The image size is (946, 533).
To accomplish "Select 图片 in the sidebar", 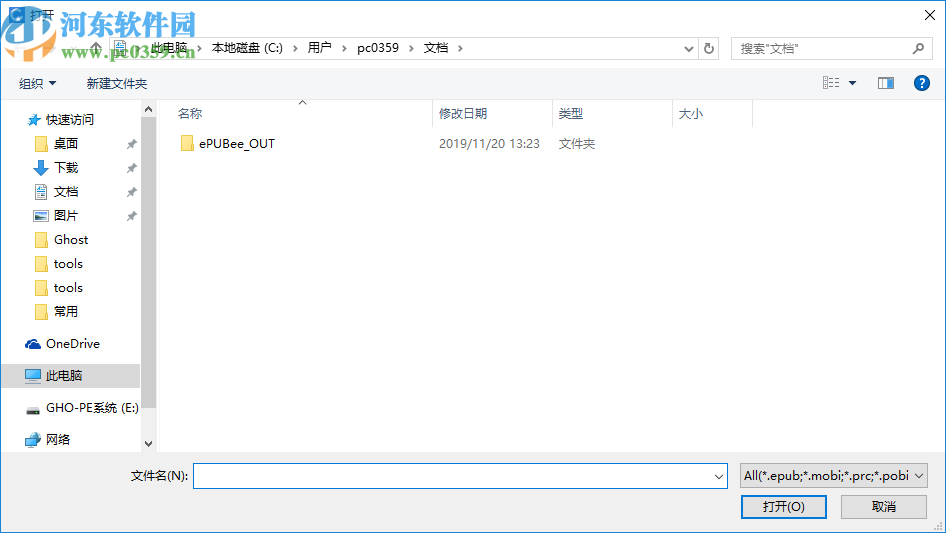I will pyautogui.click(x=66, y=215).
